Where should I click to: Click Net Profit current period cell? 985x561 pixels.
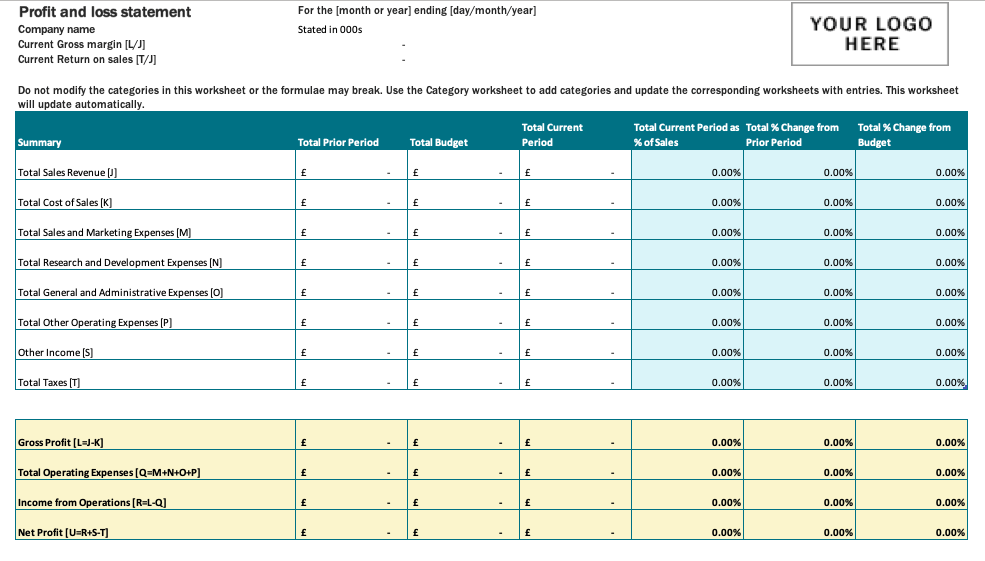[x=574, y=532]
